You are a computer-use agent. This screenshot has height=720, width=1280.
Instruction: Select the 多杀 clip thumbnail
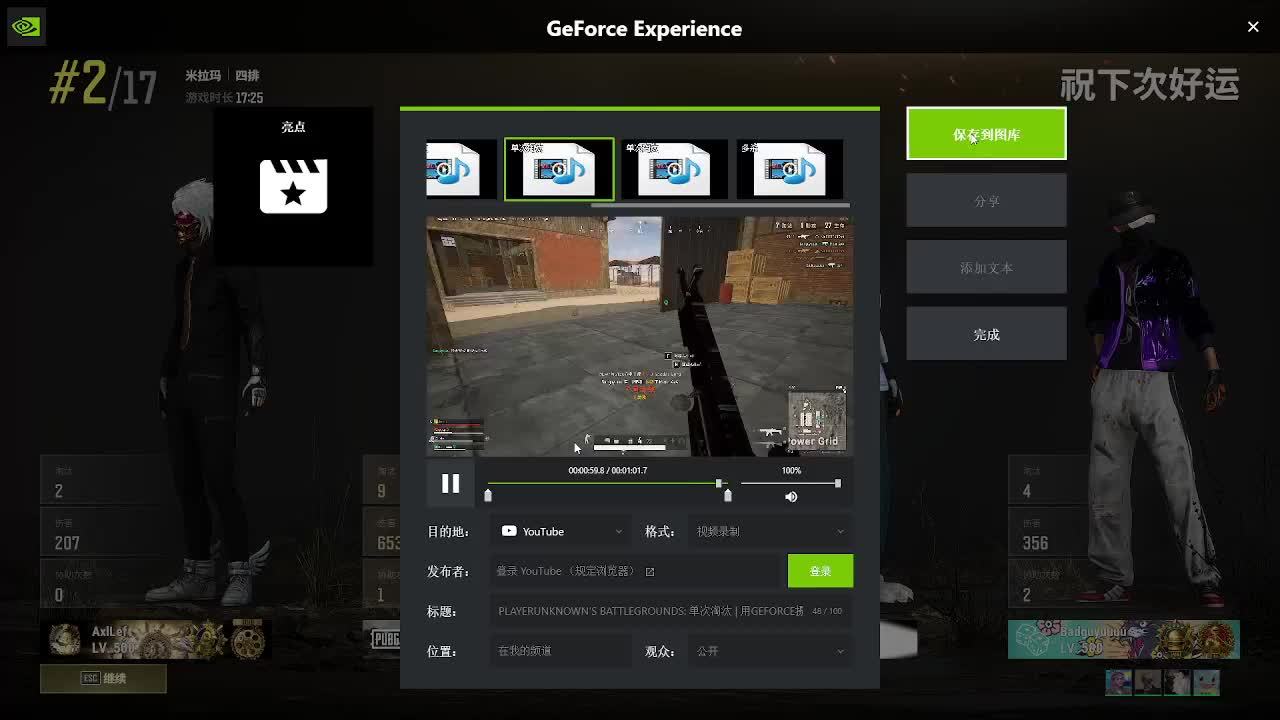(x=789, y=169)
